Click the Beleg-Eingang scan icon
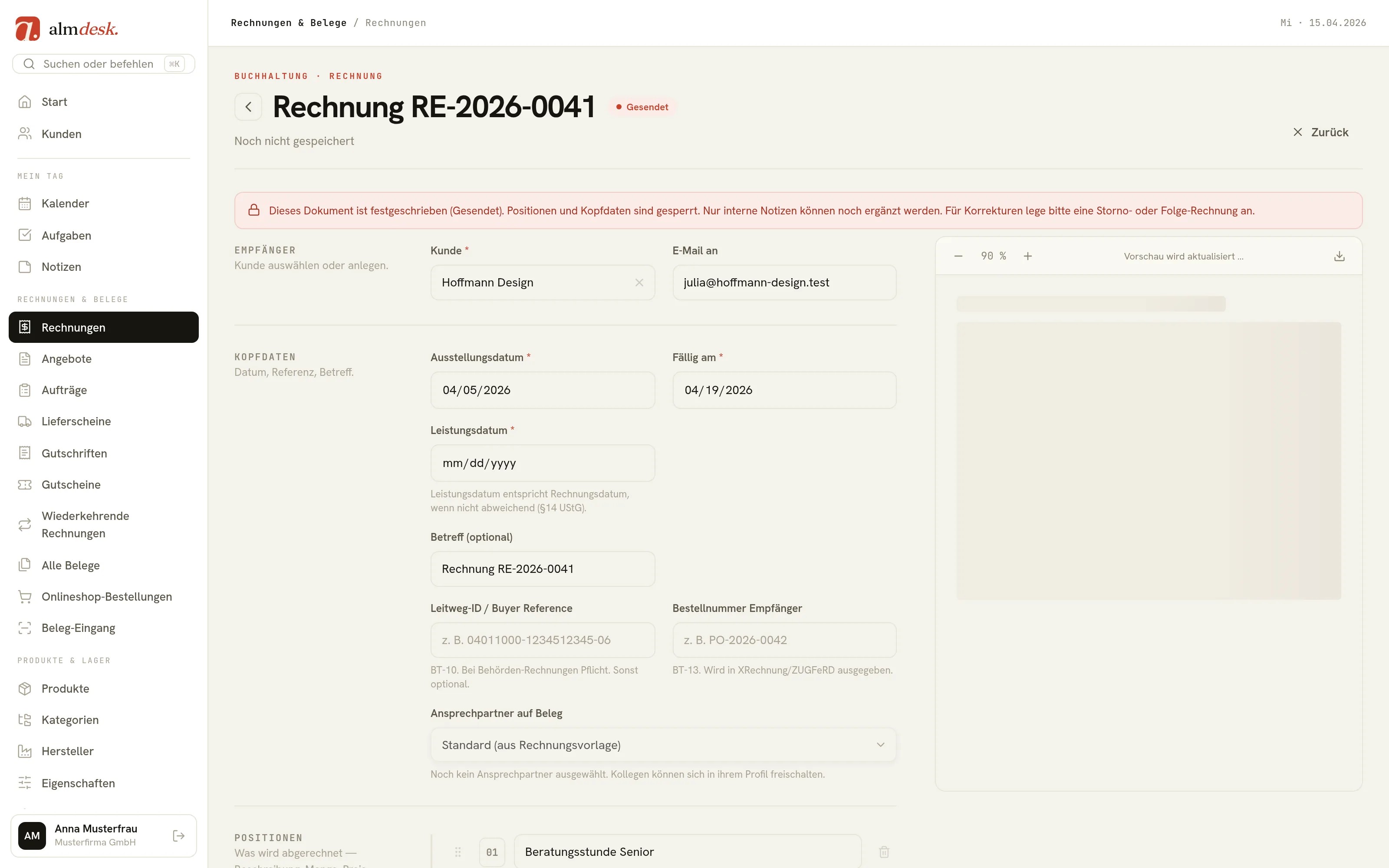 tap(25, 628)
